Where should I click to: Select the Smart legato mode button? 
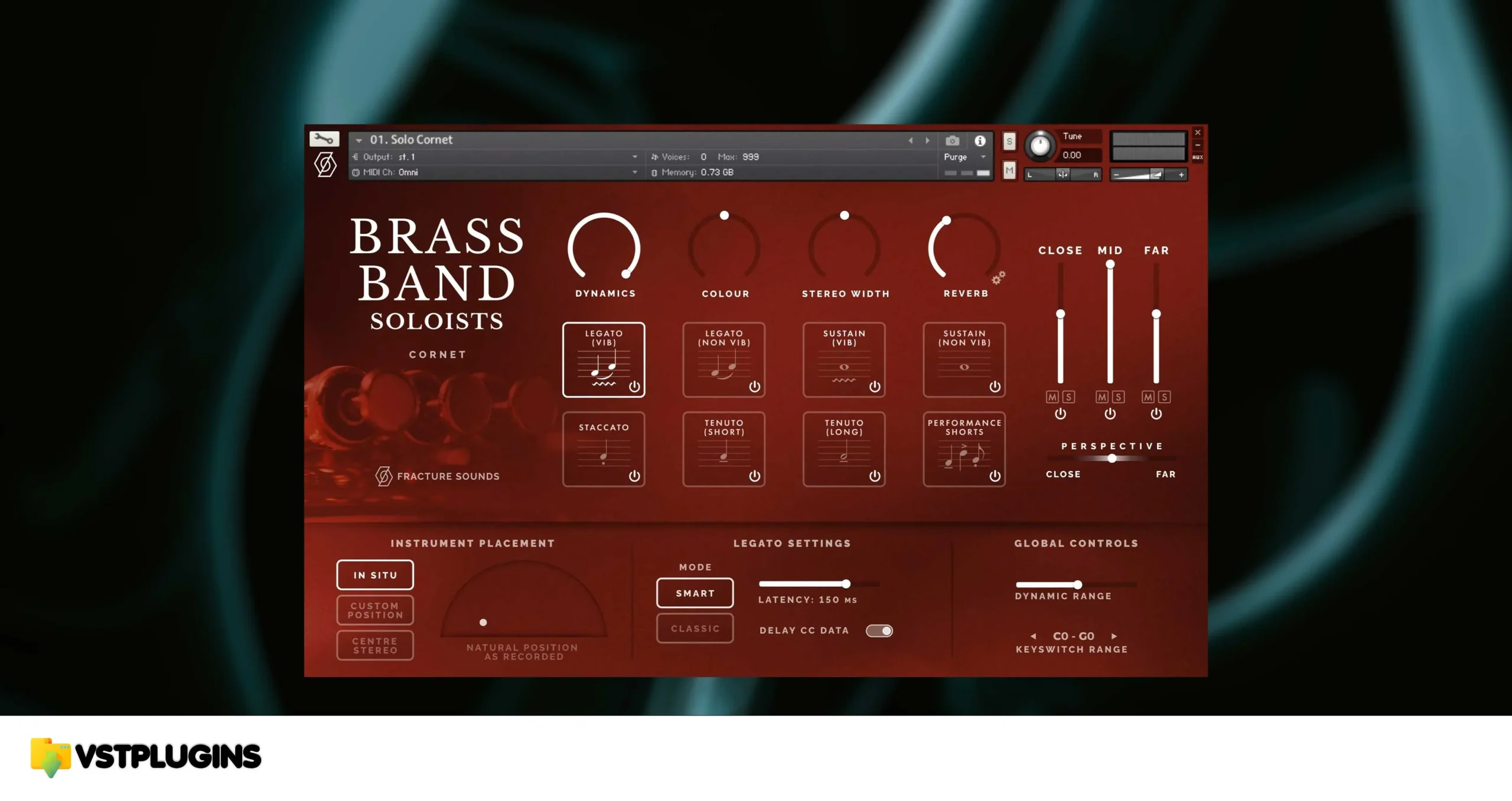pyautogui.click(x=694, y=593)
